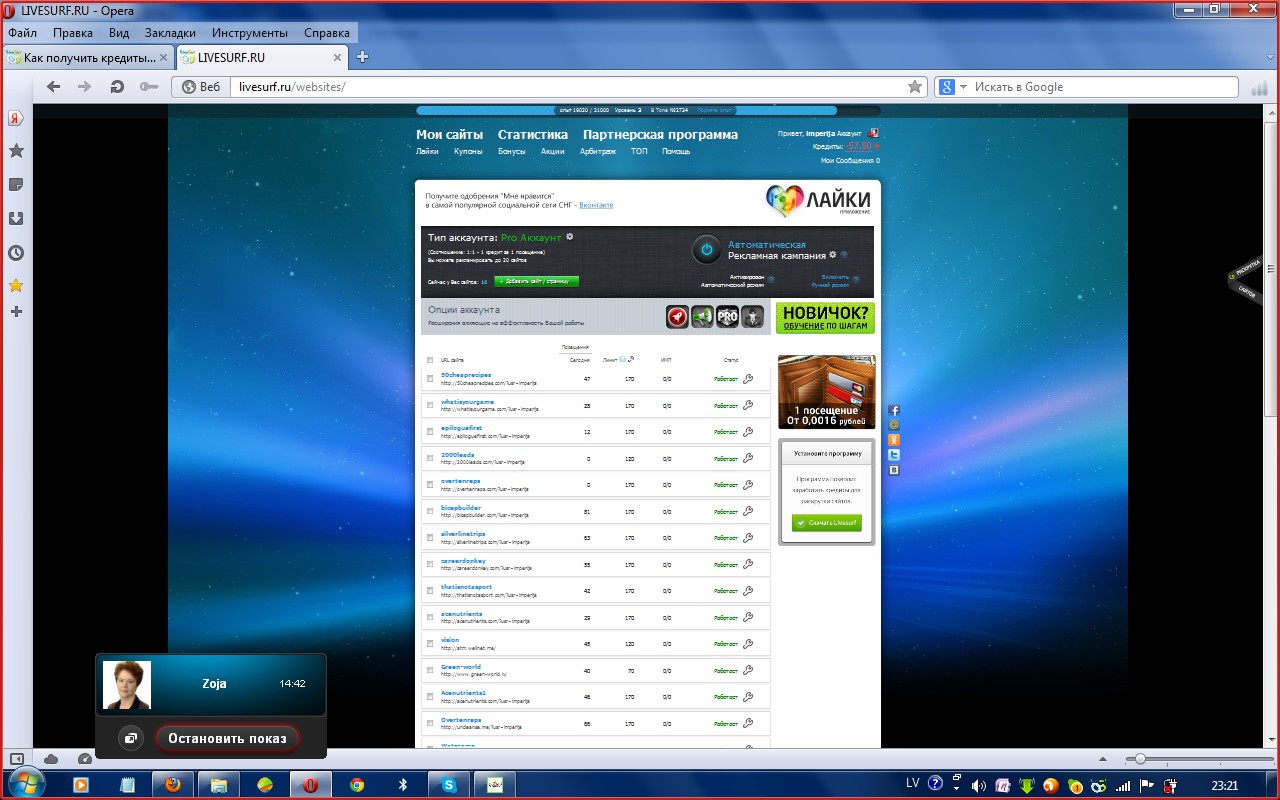Bookmark the page with the address bar star

point(914,87)
